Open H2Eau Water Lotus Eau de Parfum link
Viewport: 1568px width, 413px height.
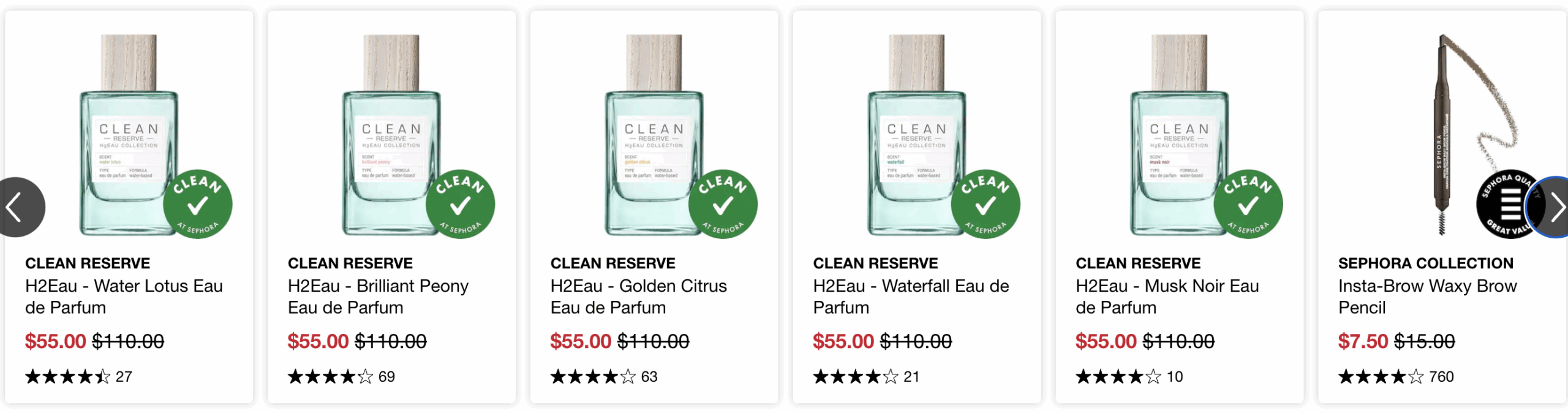(124, 297)
